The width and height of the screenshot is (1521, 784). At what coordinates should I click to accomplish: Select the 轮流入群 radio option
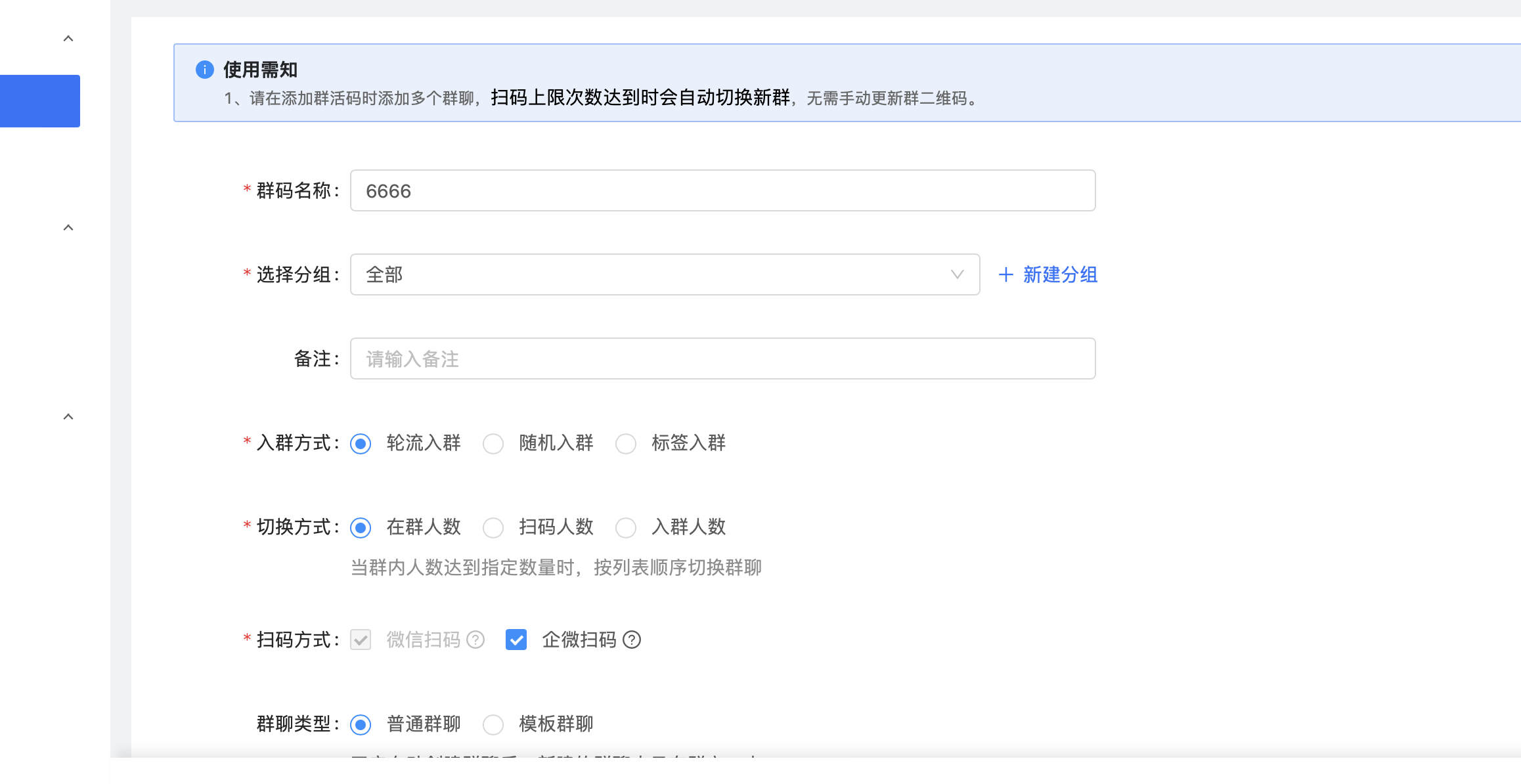361,444
